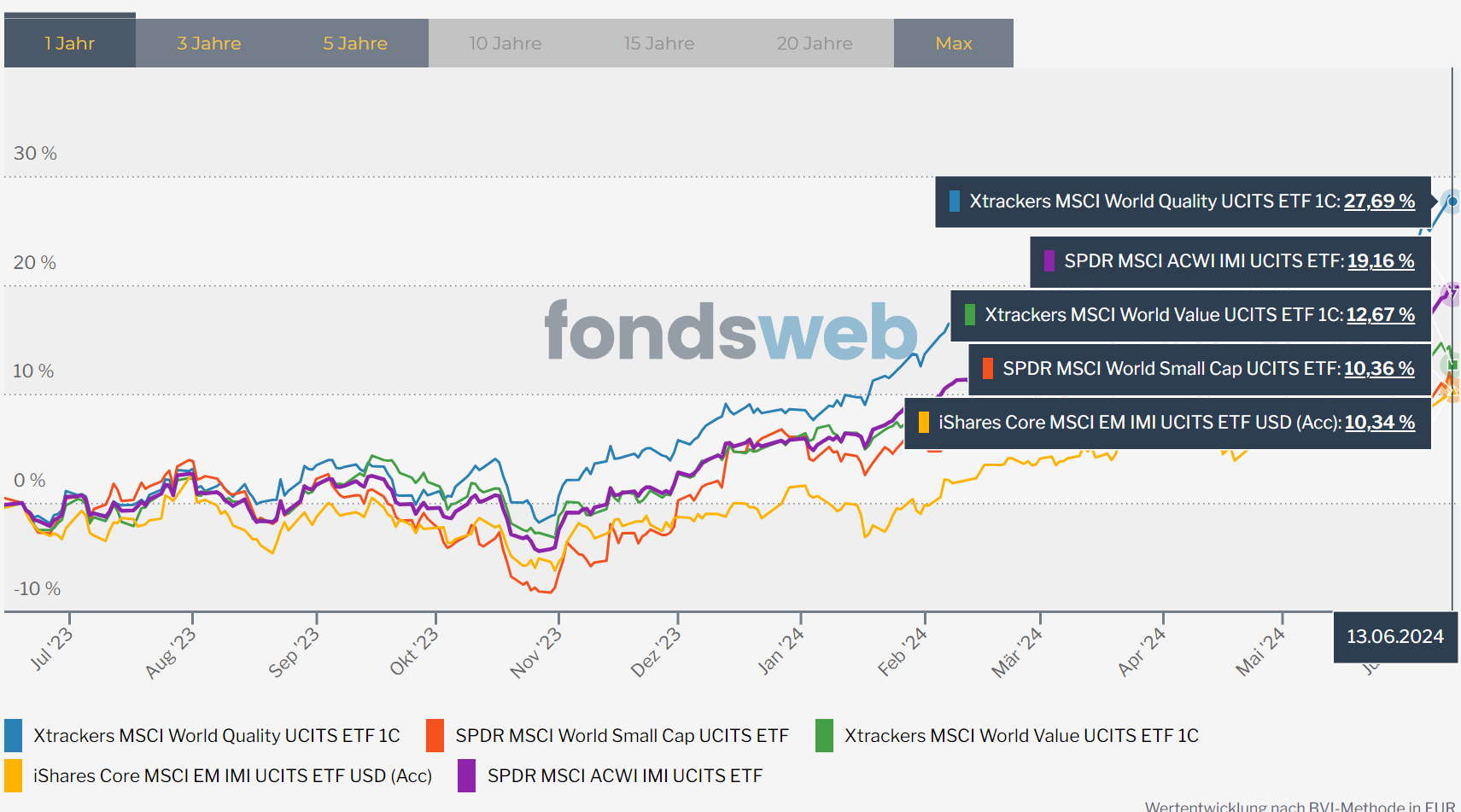The width and height of the screenshot is (1461, 812).
Task: Click the fondsweb watermark logo
Action: tap(731, 331)
